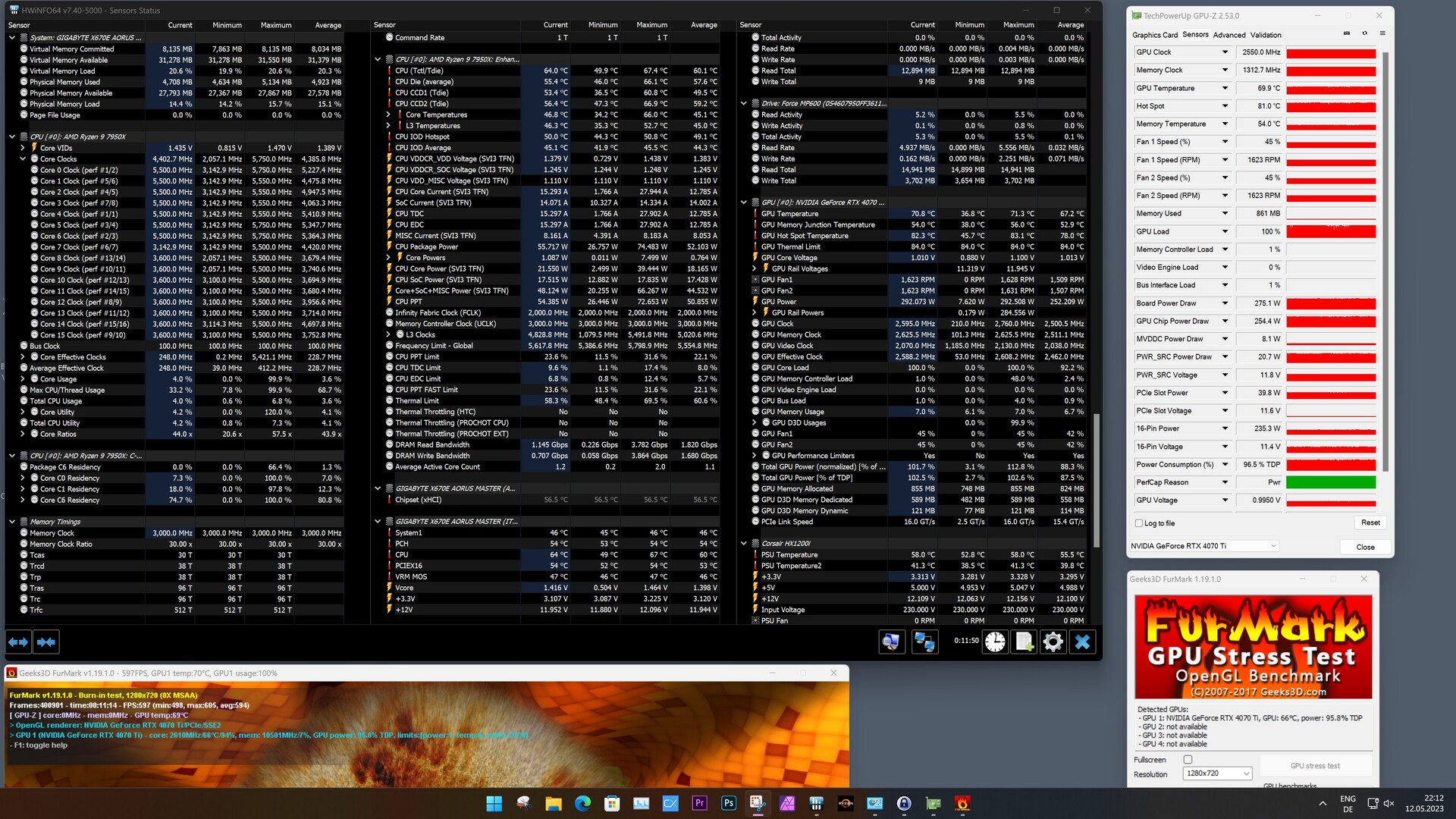Image resolution: width=1456 pixels, height=819 pixels.
Task: Click the log file with plus icon
Action: coord(1024,642)
